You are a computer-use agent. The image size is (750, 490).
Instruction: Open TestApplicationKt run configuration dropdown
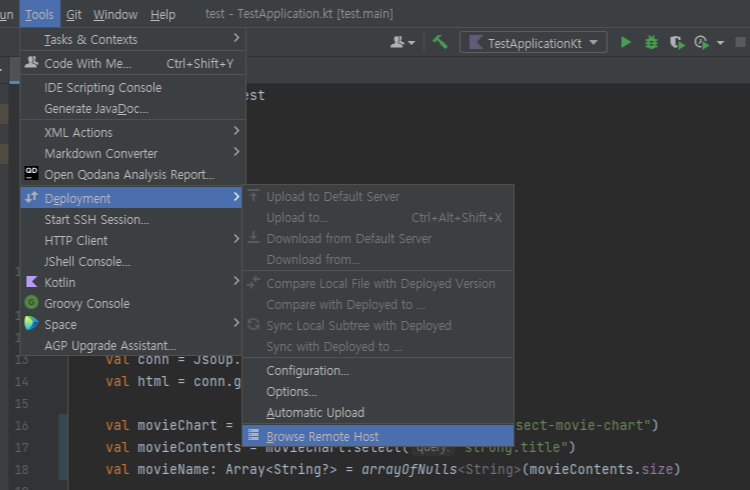tap(533, 43)
